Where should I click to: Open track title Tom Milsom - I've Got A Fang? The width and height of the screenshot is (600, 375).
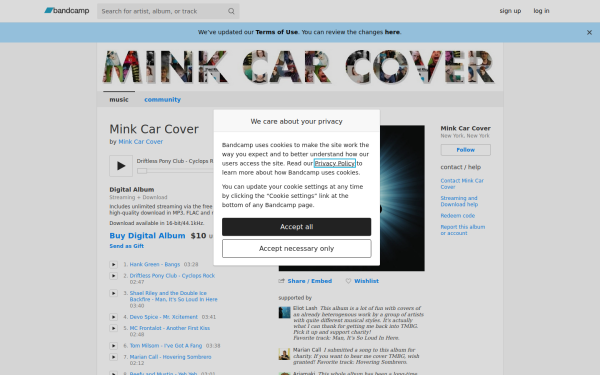tap(166, 346)
